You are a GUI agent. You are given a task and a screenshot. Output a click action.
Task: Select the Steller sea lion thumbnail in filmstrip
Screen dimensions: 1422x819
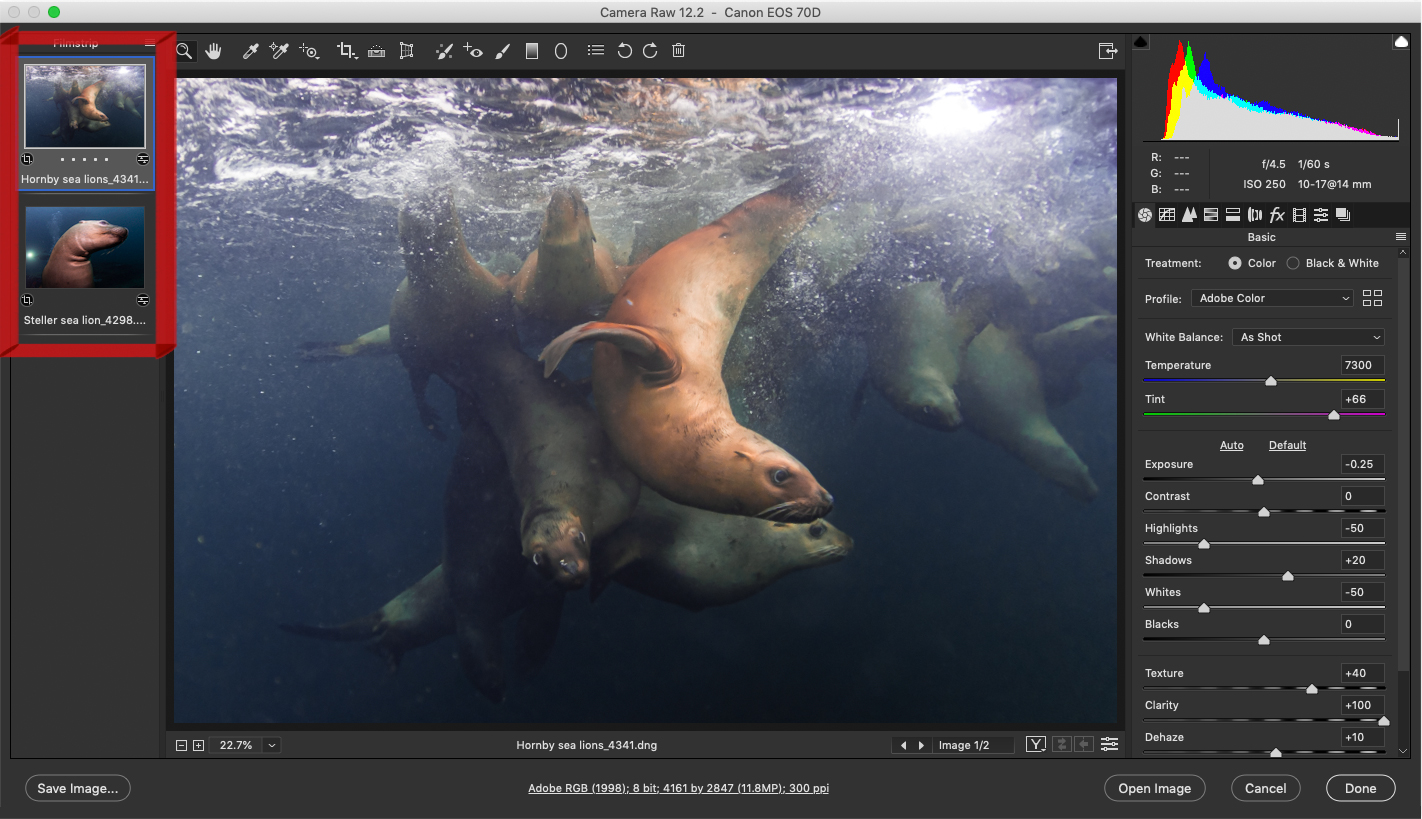click(x=84, y=247)
